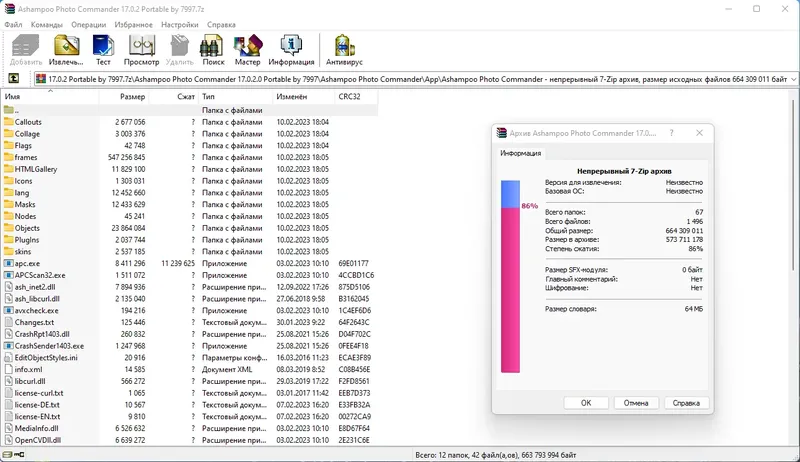800x462 pixels.
Task: Sort by the Сжат column header
Action: [173, 96]
